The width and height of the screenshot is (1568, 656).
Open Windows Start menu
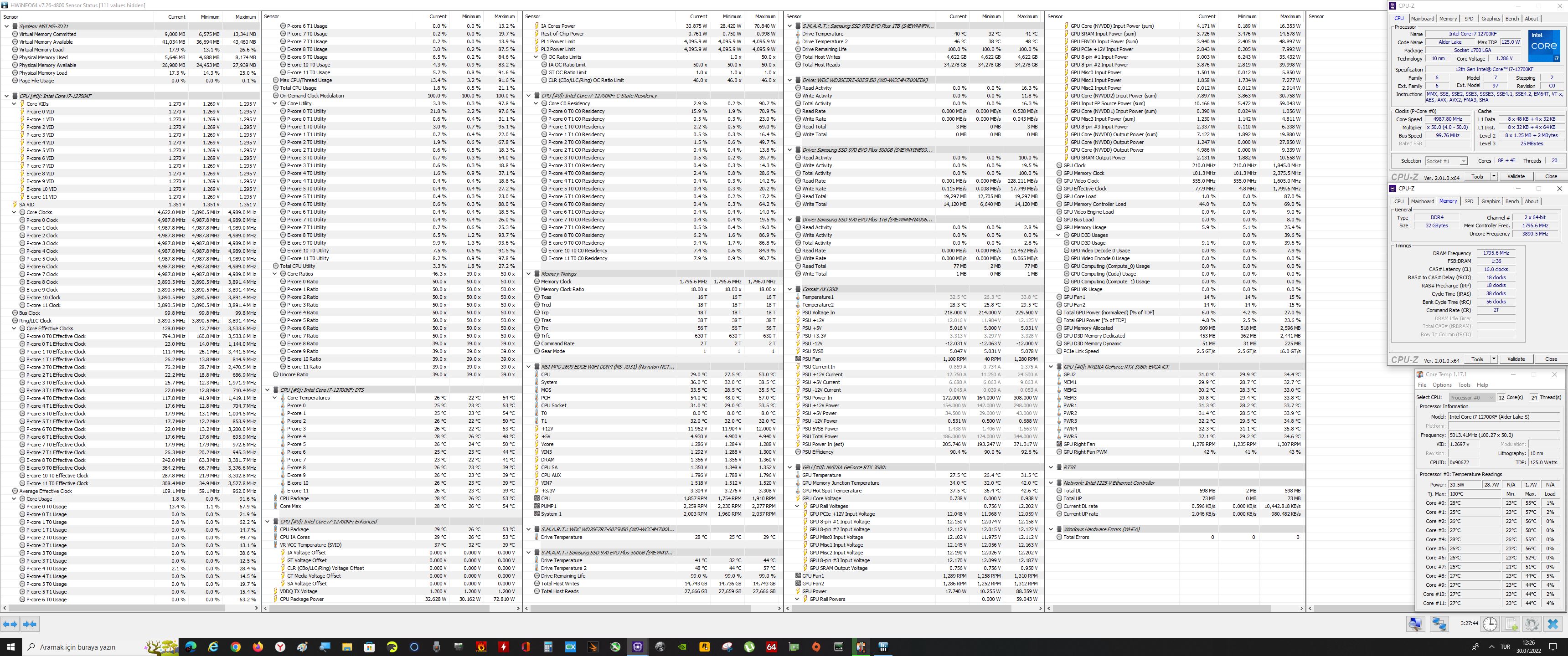click(x=11, y=647)
